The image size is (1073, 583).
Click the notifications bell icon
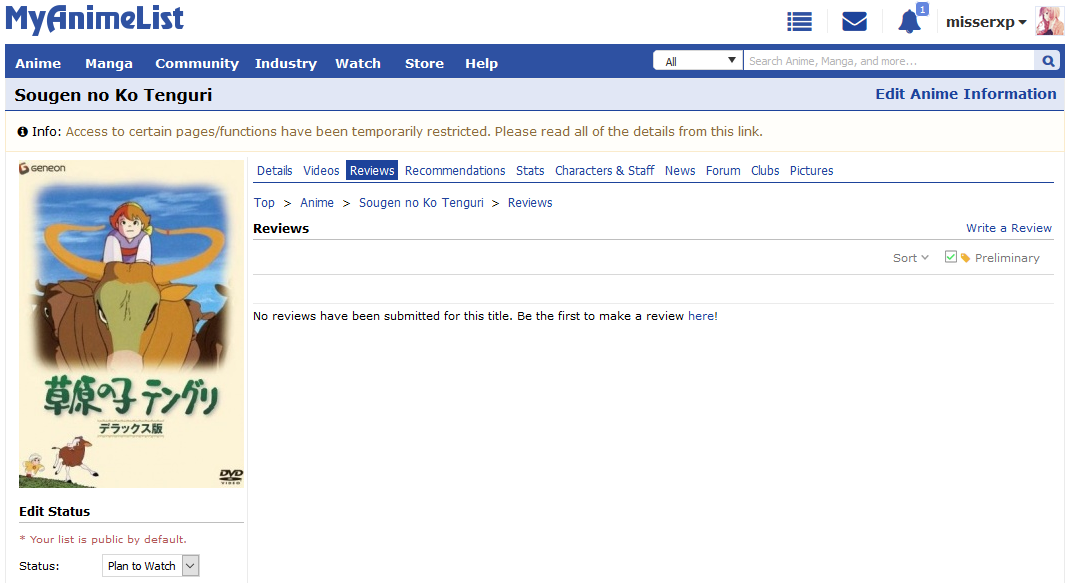click(909, 22)
